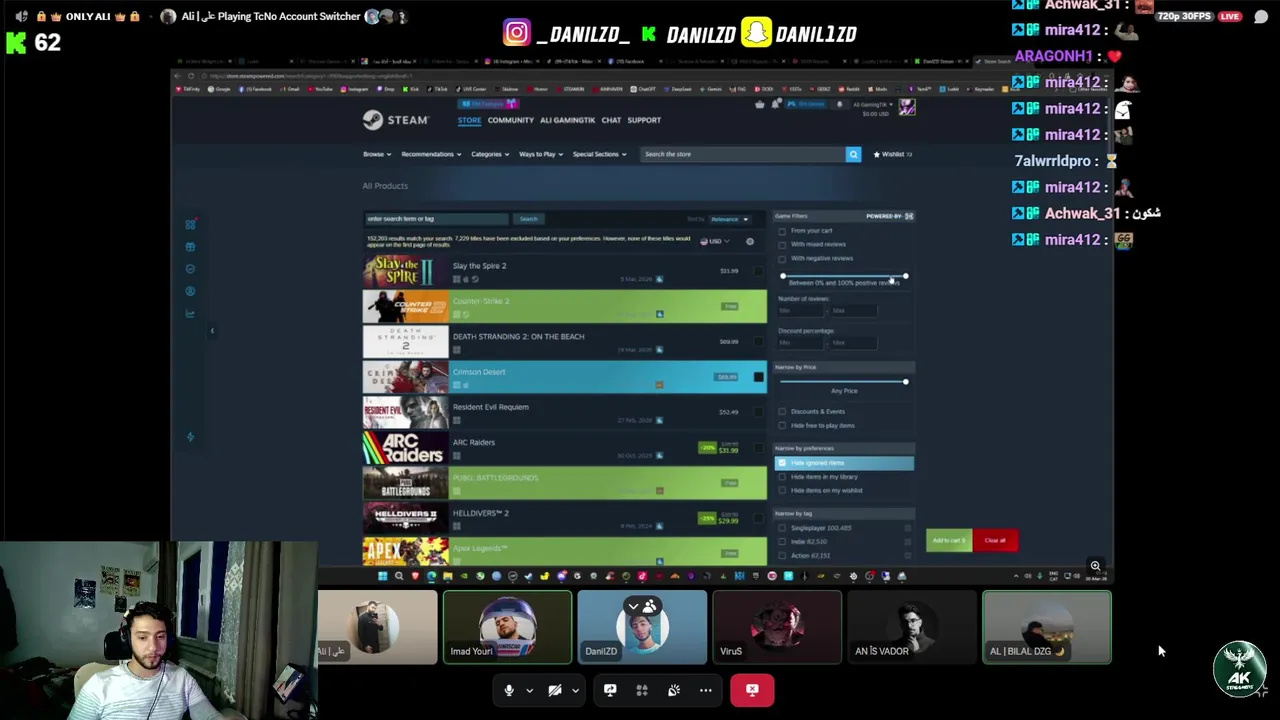This screenshot has height=720, width=1280.
Task: Click the positive reviews slider left handle
Action: (783, 276)
